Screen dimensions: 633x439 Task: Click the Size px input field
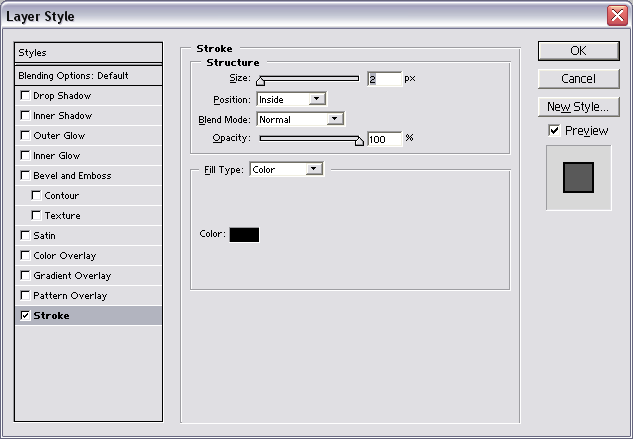(x=384, y=79)
